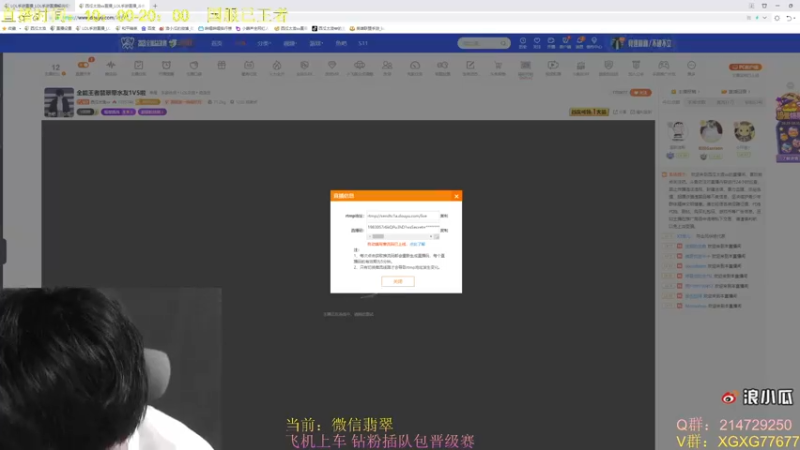
Task: Expand the 游戏 games menu
Action: 316,43
